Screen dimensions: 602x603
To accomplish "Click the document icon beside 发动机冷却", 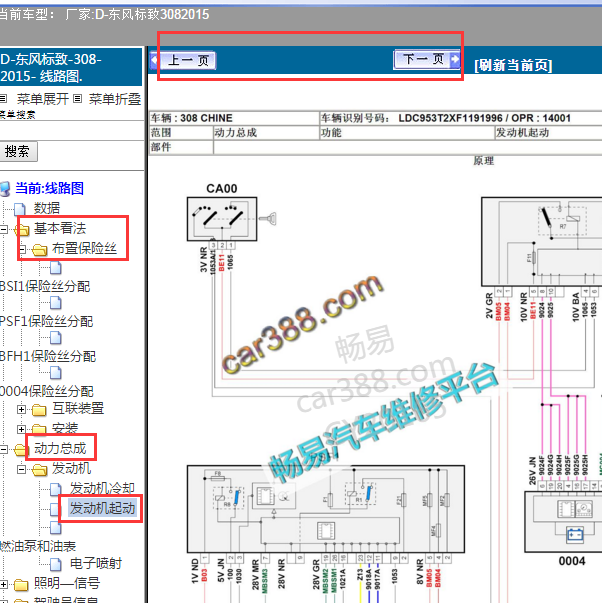I will click(56, 489).
